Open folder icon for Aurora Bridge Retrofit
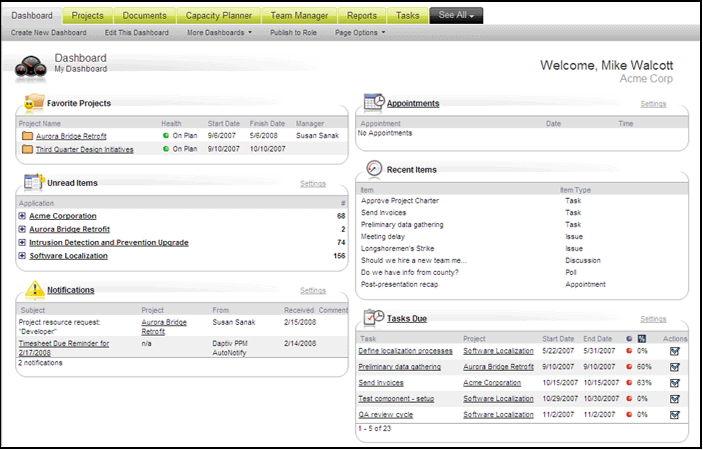The image size is (703, 450). 27,136
